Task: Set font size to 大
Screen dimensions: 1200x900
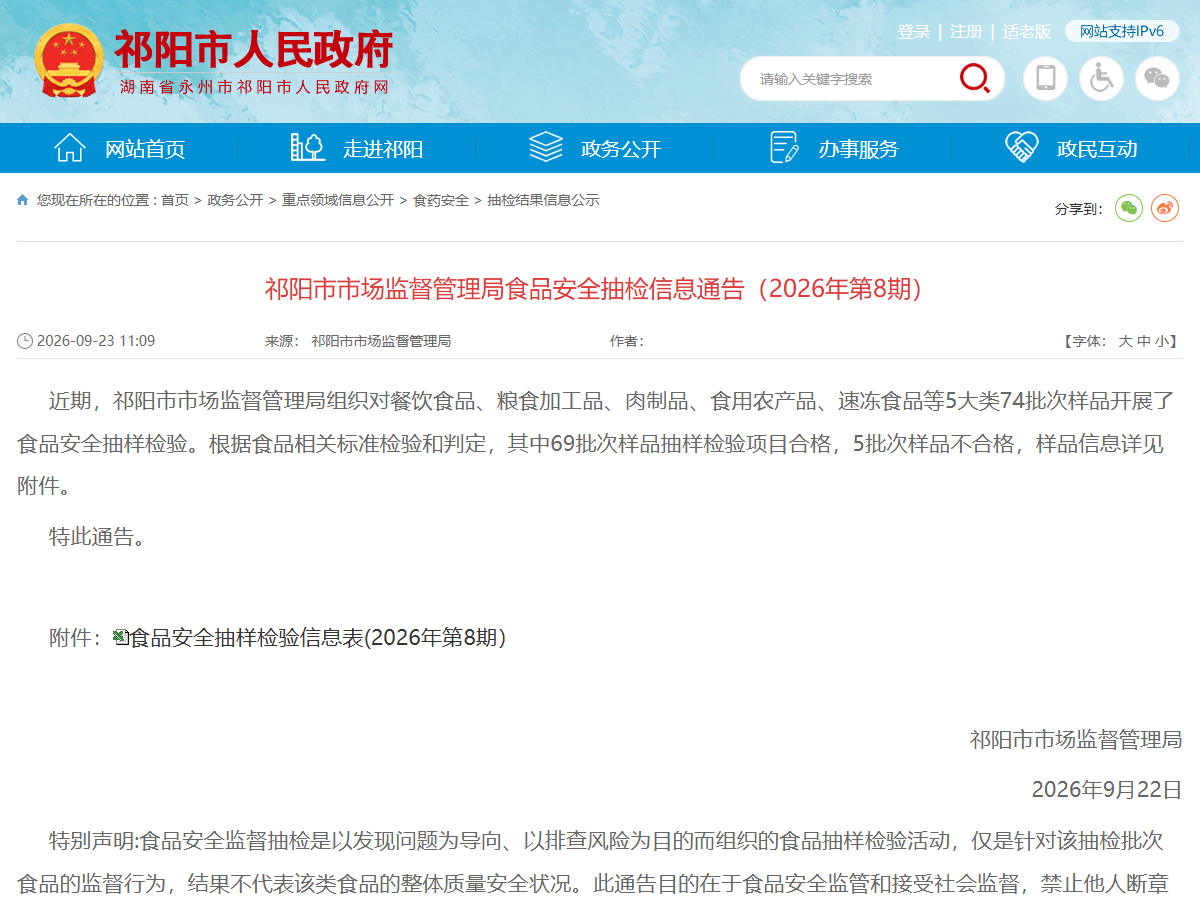Action: click(x=1125, y=341)
